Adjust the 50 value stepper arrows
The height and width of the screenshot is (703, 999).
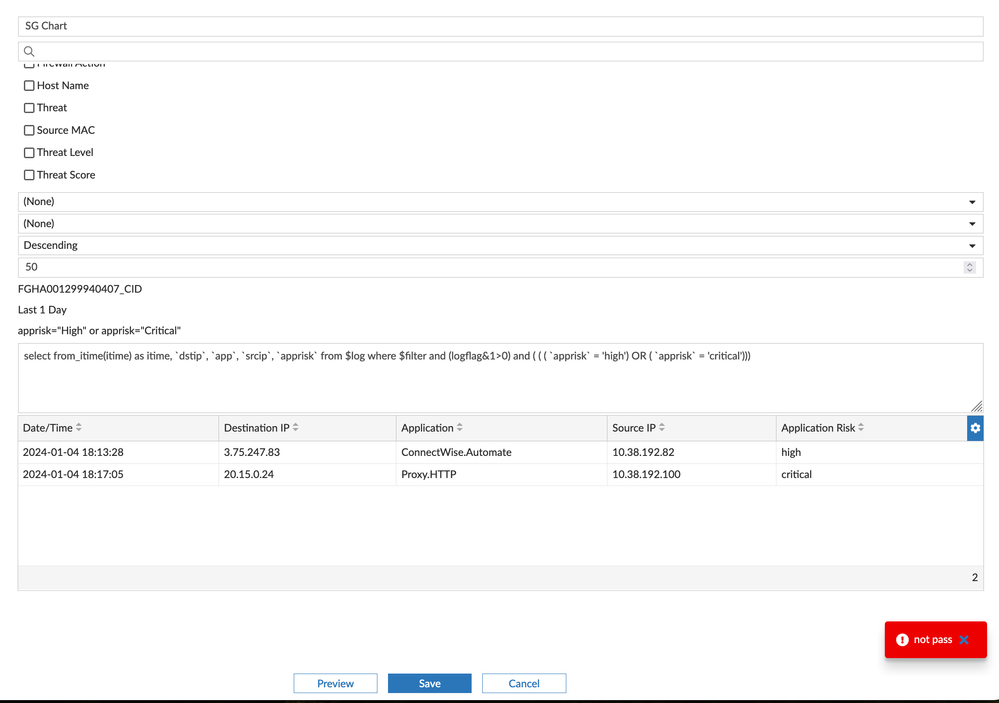[x=970, y=267]
